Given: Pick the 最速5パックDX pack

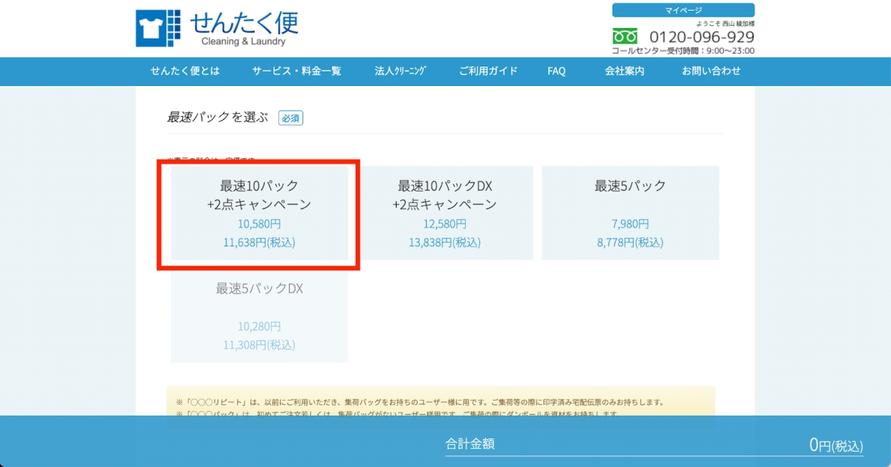Looking at the screenshot, I should point(259,315).
